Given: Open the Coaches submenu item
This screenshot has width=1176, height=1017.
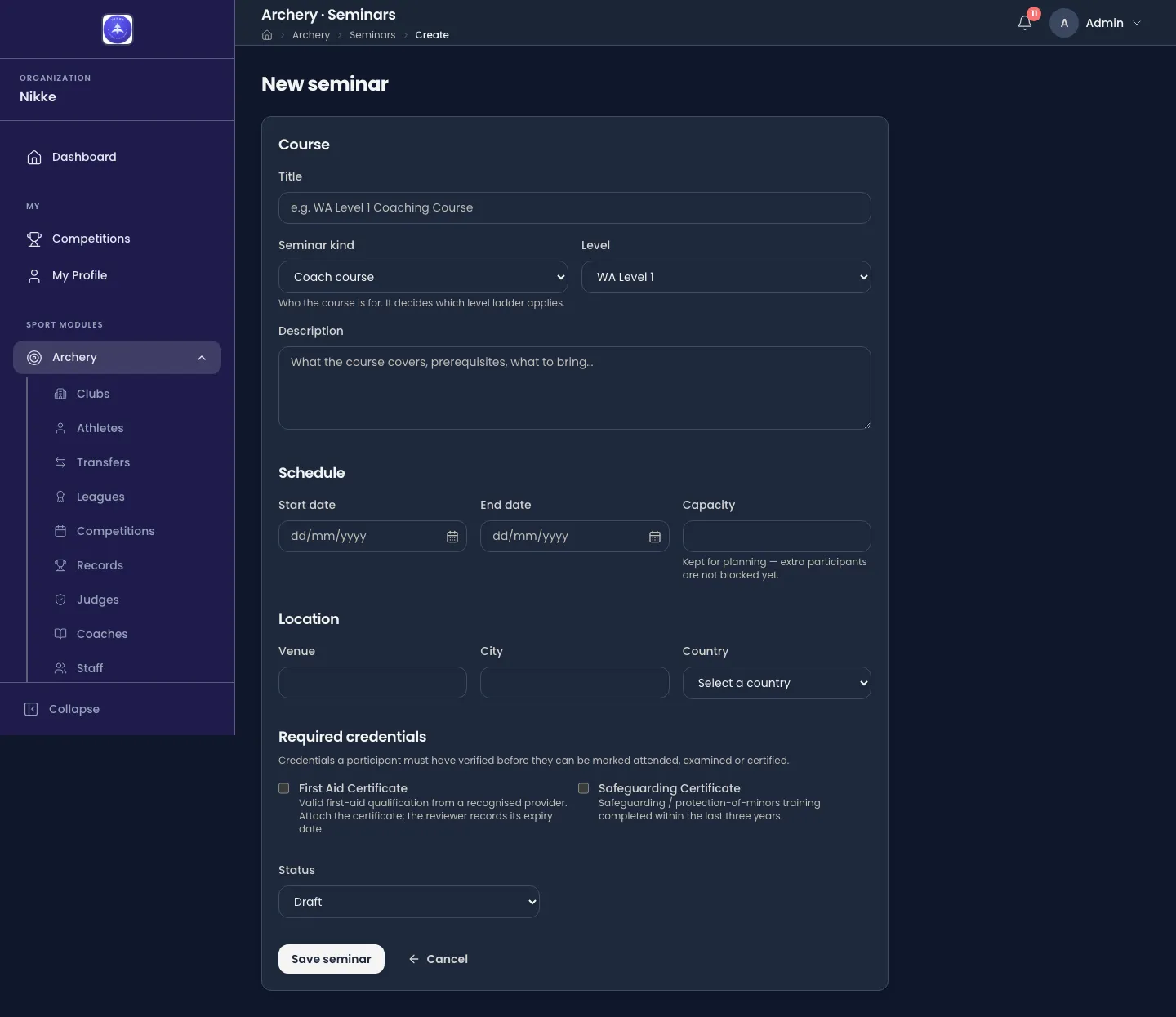Looking at the screenshot, I should (131, 634).
